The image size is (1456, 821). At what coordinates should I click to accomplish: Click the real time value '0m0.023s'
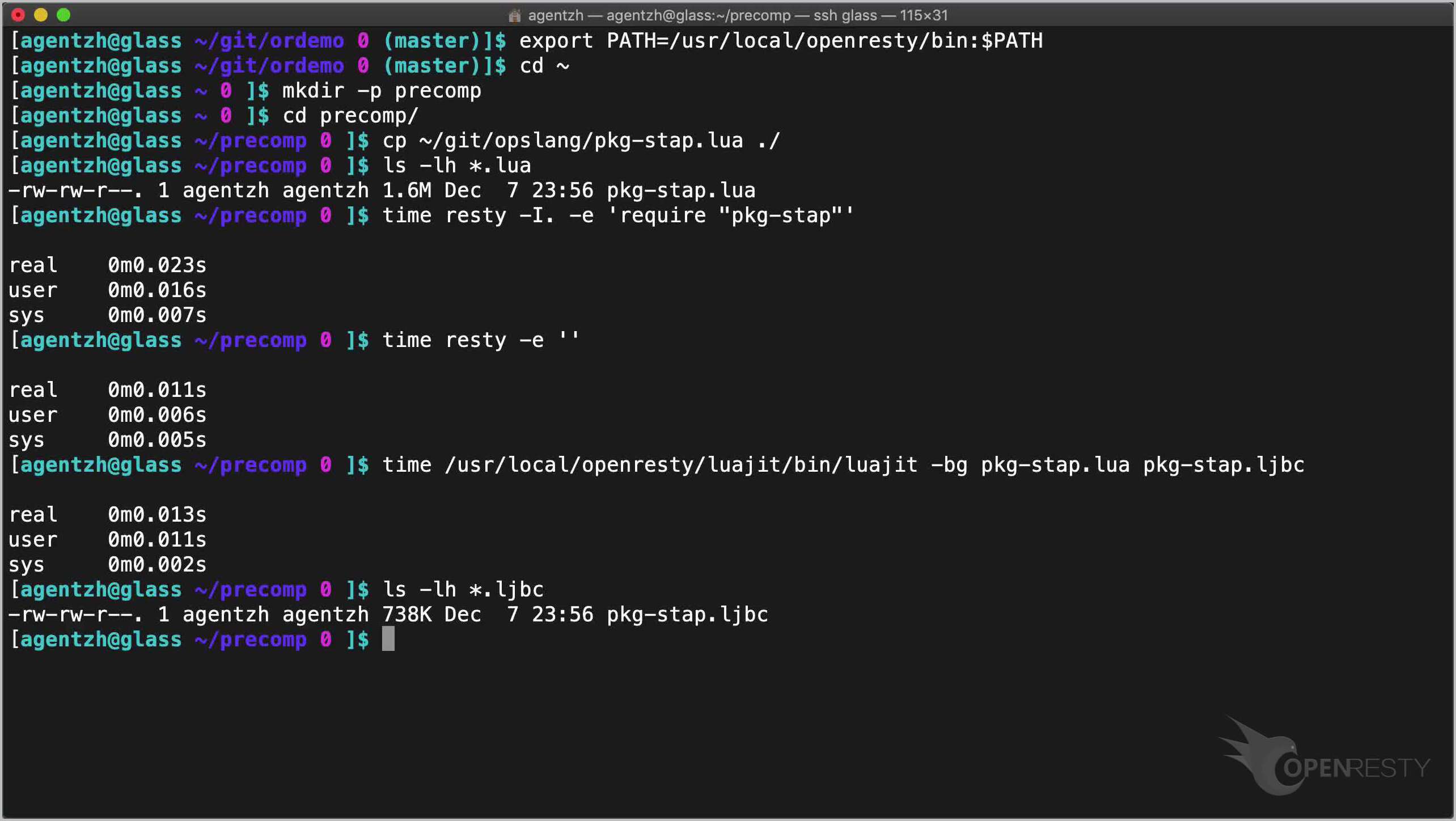[x=157, y=265]
